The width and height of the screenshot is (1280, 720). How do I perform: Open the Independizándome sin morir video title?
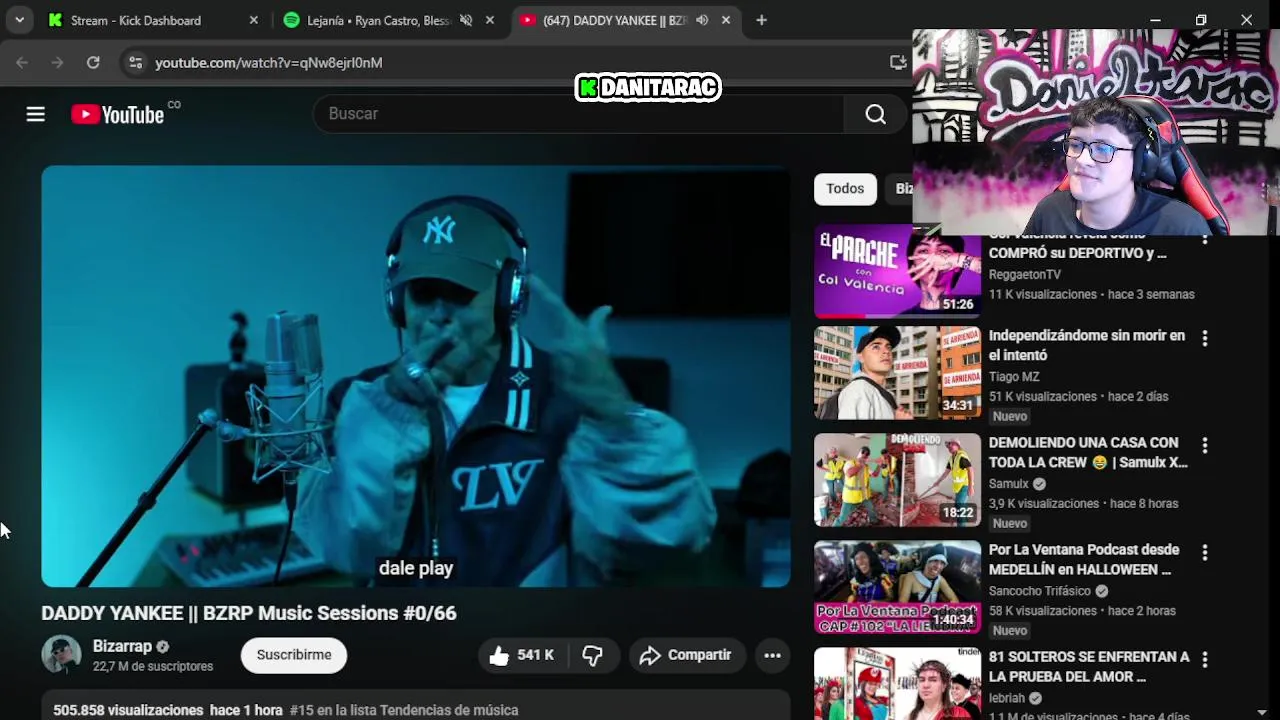(x=1087, y=345)
